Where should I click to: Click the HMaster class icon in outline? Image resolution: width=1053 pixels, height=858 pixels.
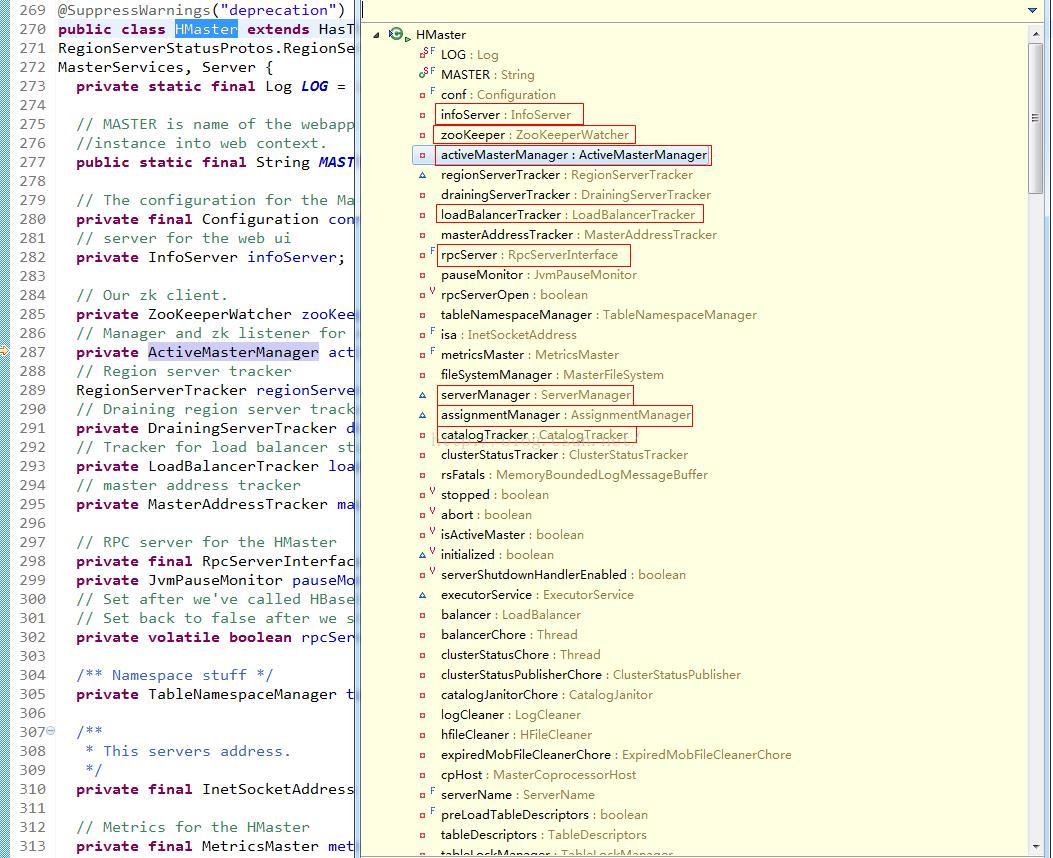[x=397, y=34]
